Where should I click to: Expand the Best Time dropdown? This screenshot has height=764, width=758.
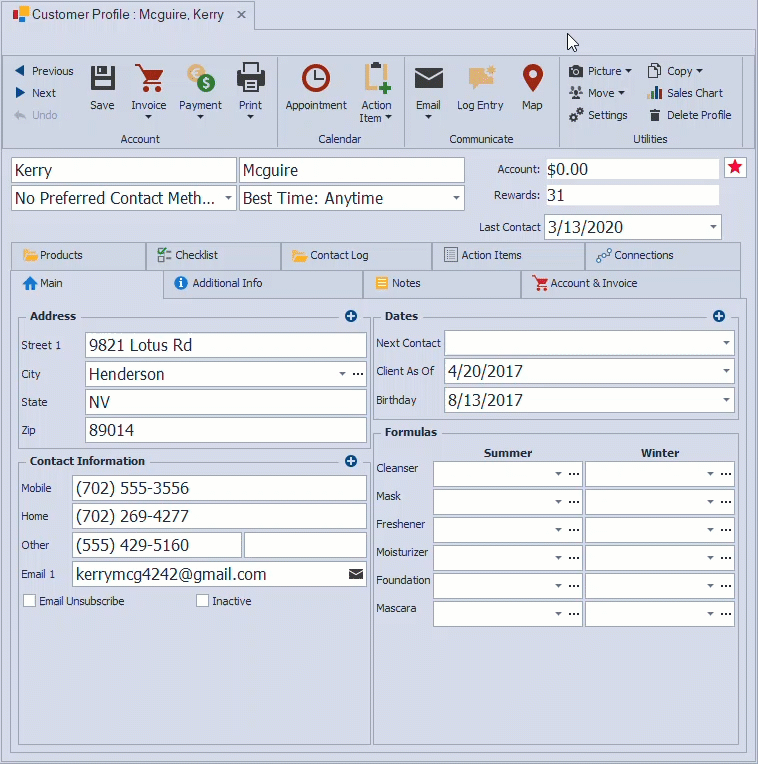pyautogui.click(x=456, y=198)
